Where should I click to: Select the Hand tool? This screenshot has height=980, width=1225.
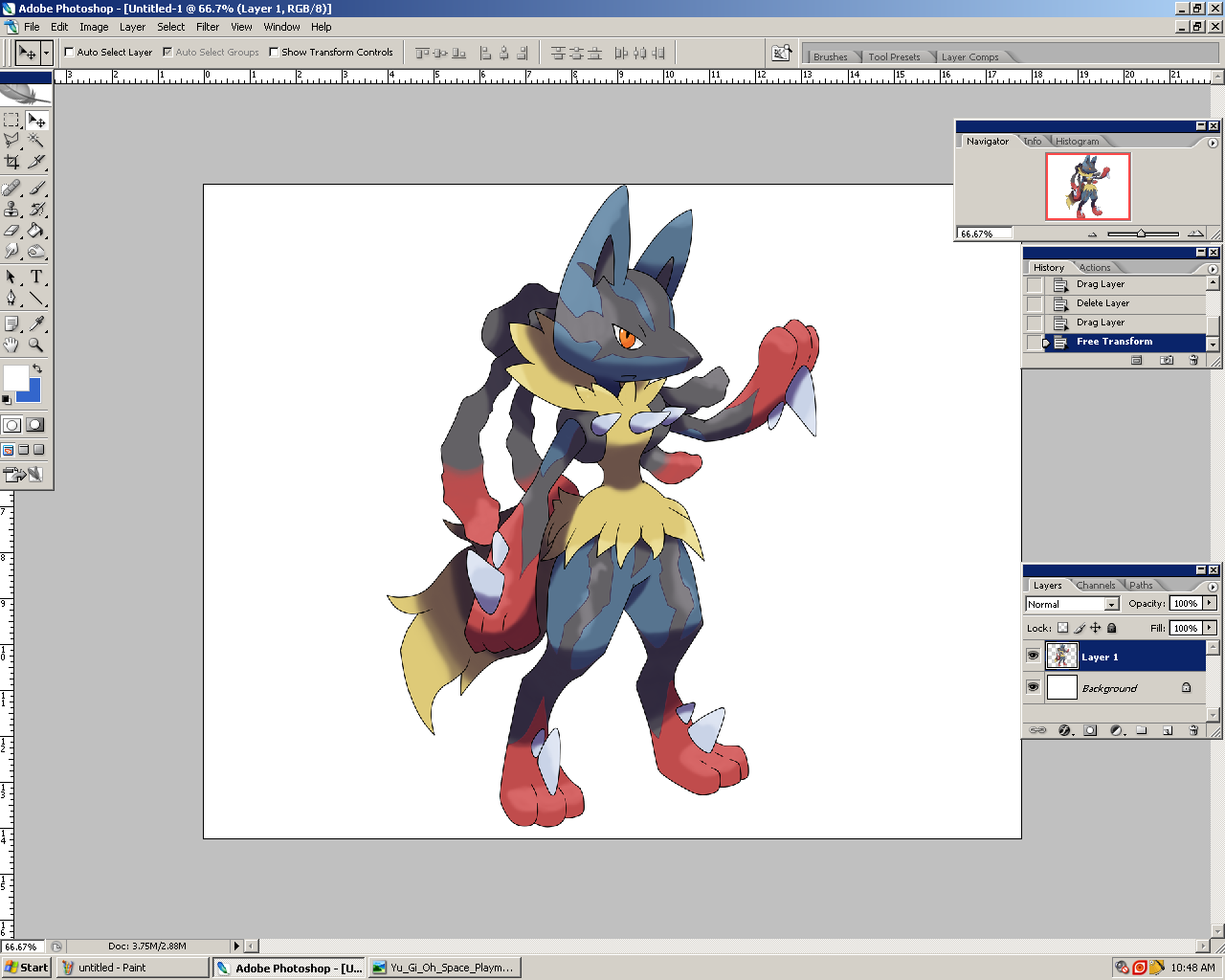[x=11, y=345]
